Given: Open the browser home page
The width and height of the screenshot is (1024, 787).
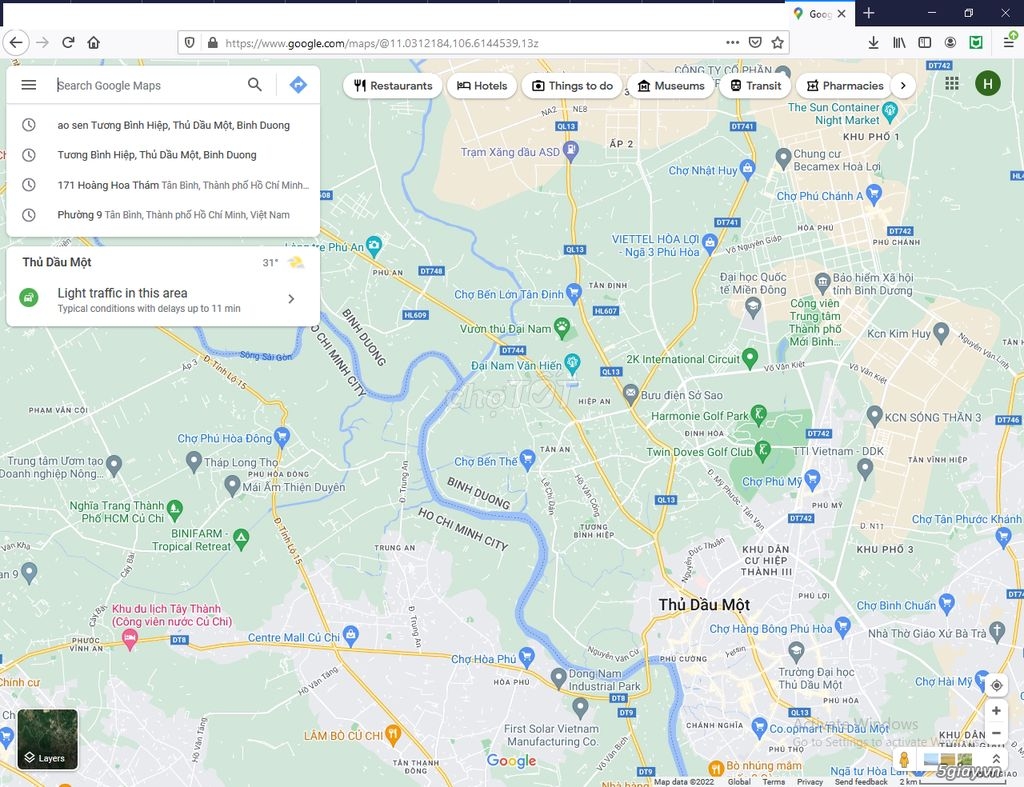Looking at the screenshot, I should 93,43.
